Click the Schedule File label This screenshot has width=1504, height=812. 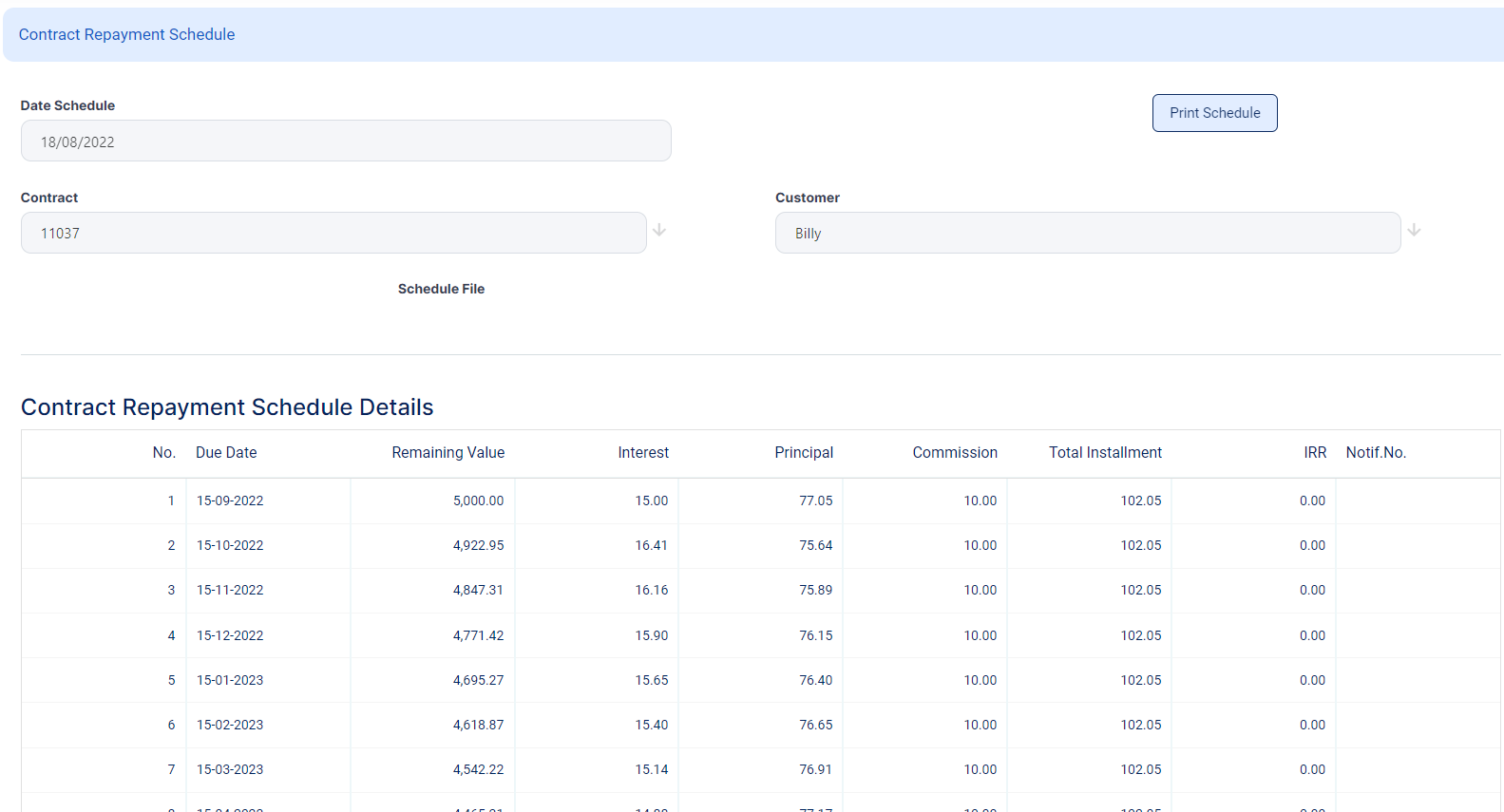pos(441,290)
